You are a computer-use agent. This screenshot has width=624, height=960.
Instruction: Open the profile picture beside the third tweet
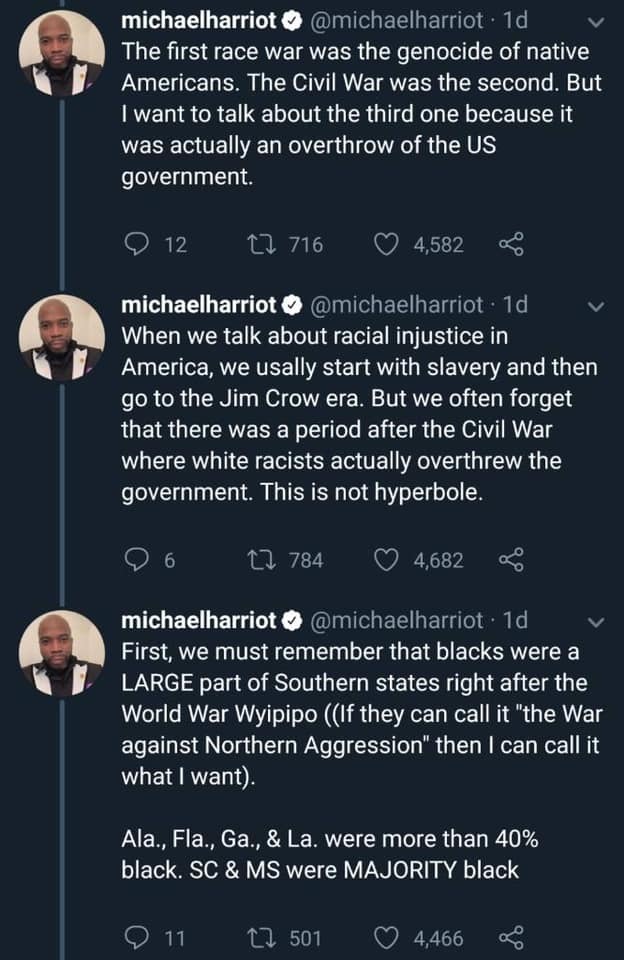coord(62,653)
